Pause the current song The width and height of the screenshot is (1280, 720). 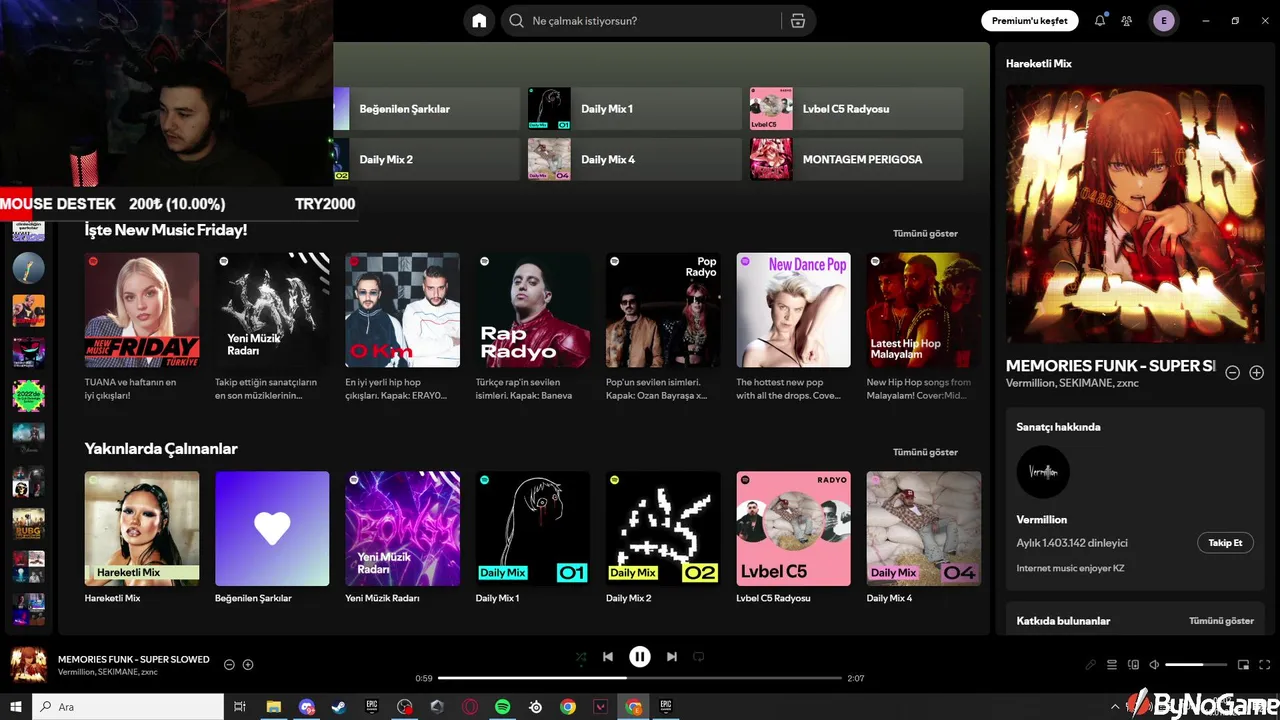(x=640, y=657)
